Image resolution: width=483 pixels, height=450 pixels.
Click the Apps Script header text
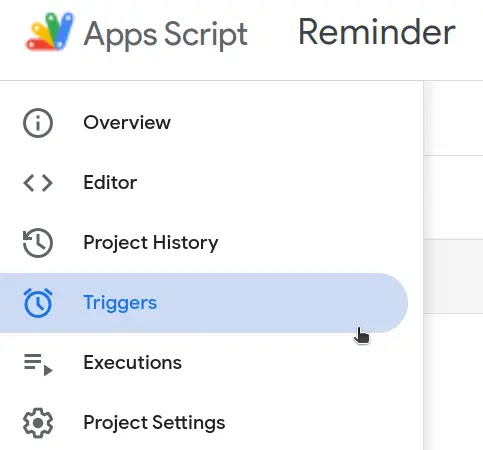tap(166, 35)
